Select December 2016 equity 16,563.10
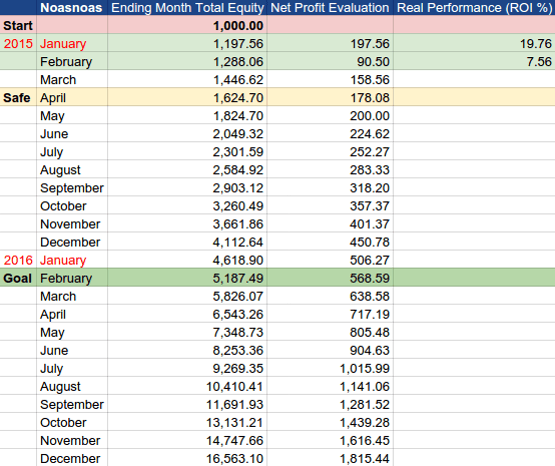 [x=187, y=458]
